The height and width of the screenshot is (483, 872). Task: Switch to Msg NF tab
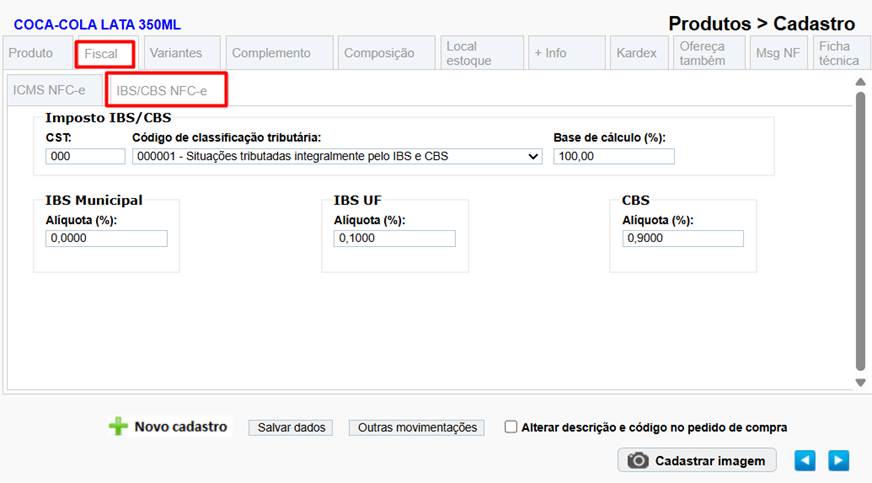pyautogui.click(x=778, y=53)
